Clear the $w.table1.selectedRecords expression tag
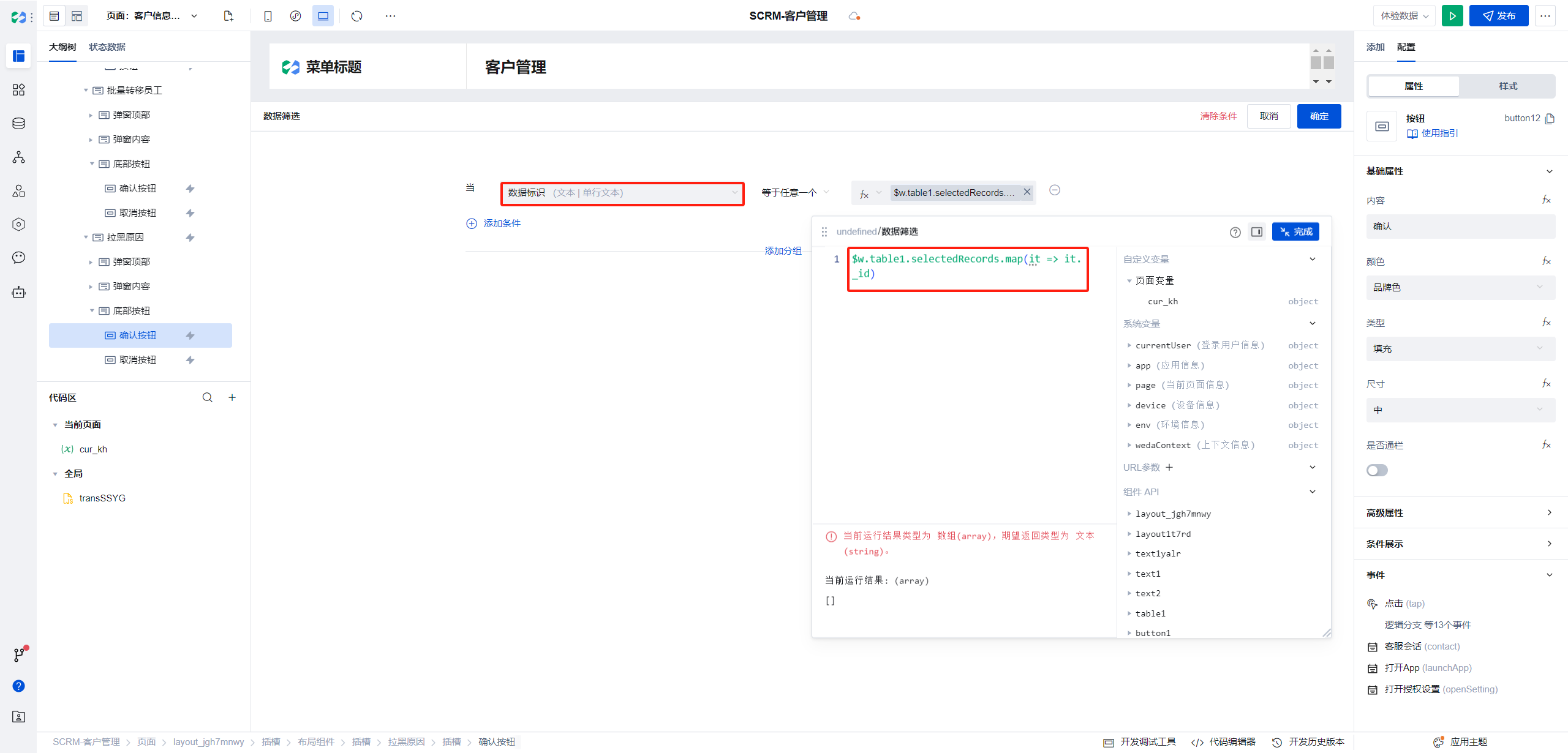The image size is (1568, 753). 1027,192
